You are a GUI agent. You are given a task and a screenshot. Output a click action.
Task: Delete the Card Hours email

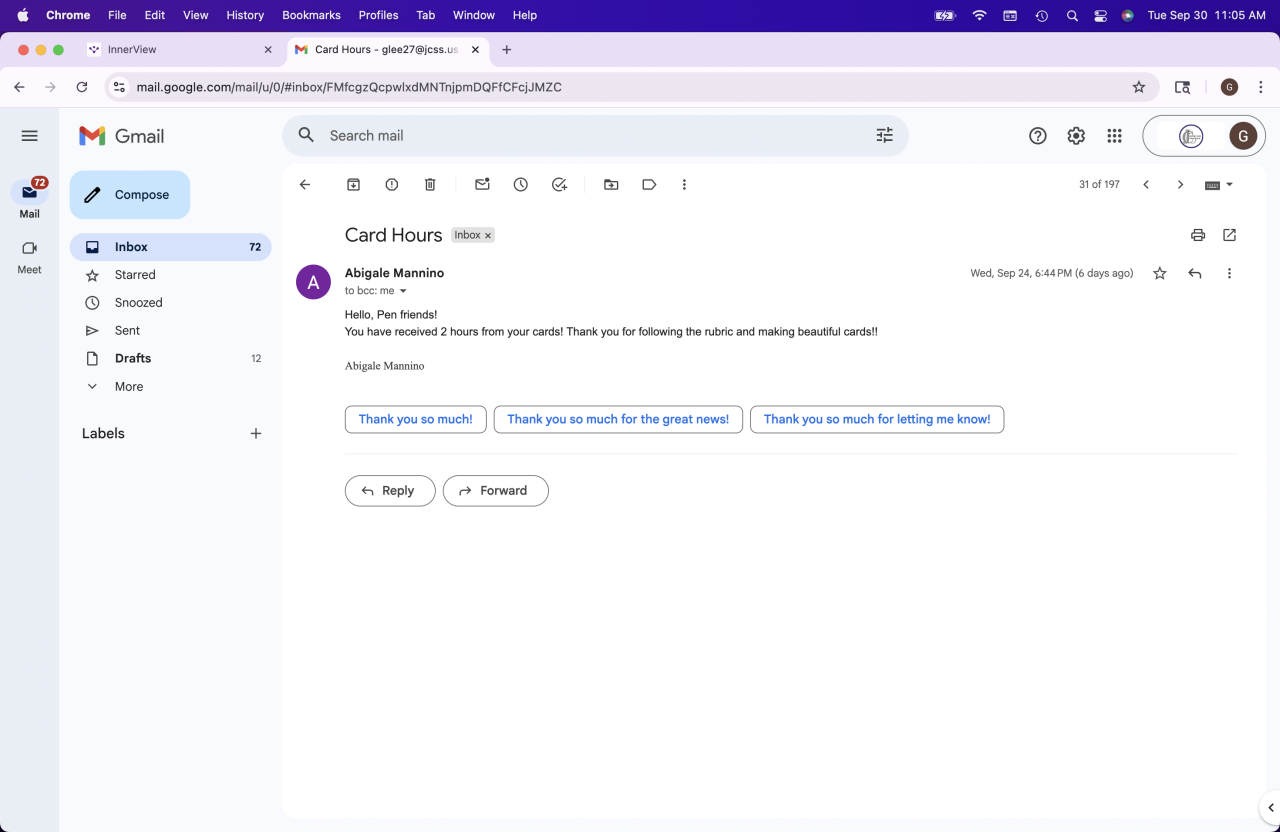pos(430,185)
